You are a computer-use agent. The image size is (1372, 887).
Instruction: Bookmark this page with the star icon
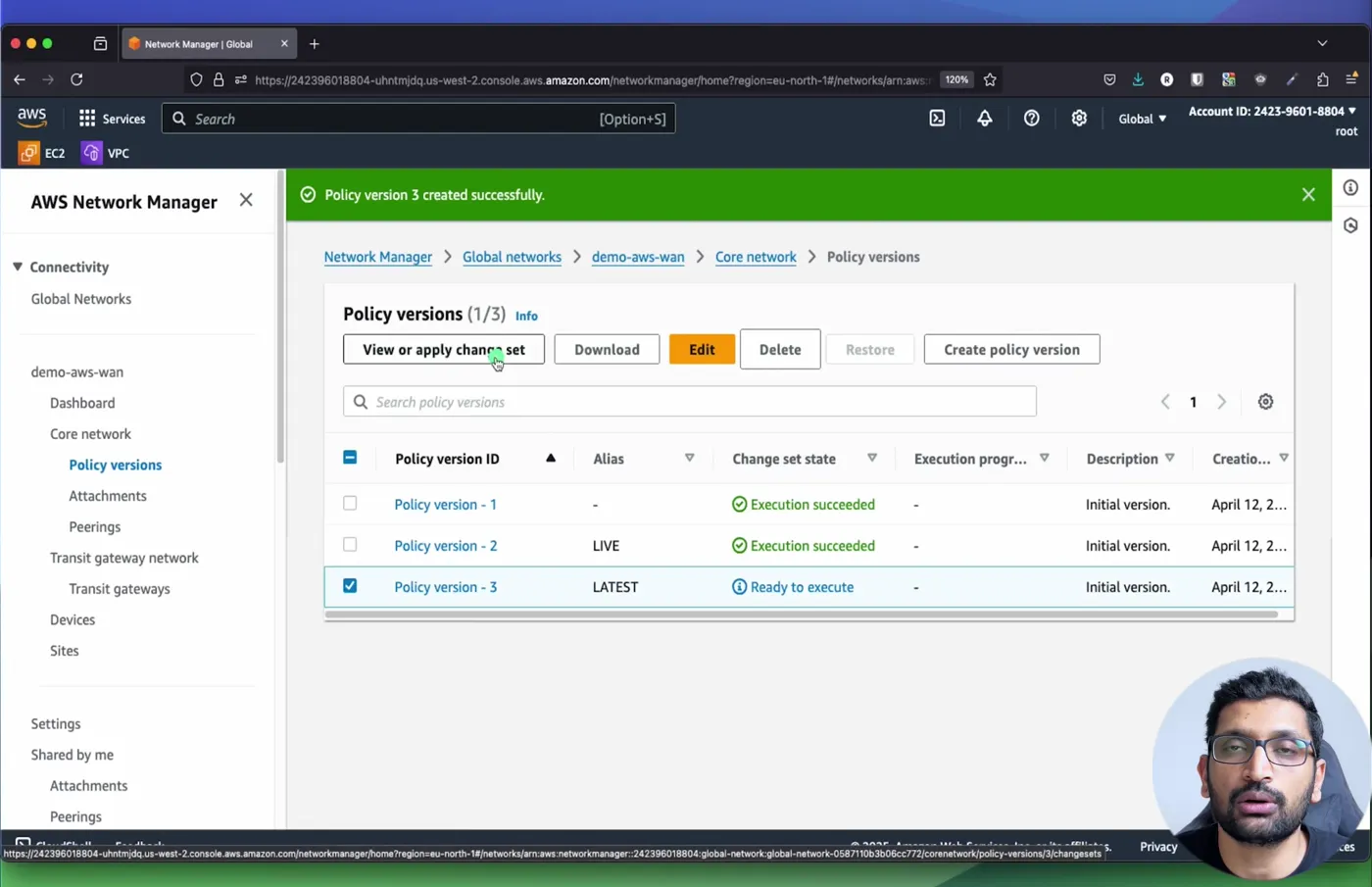(x=990, y=79)
